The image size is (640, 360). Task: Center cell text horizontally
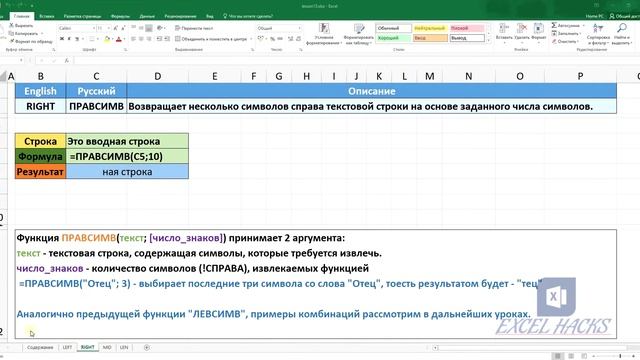pyautogui.click(x=141, y=39)
